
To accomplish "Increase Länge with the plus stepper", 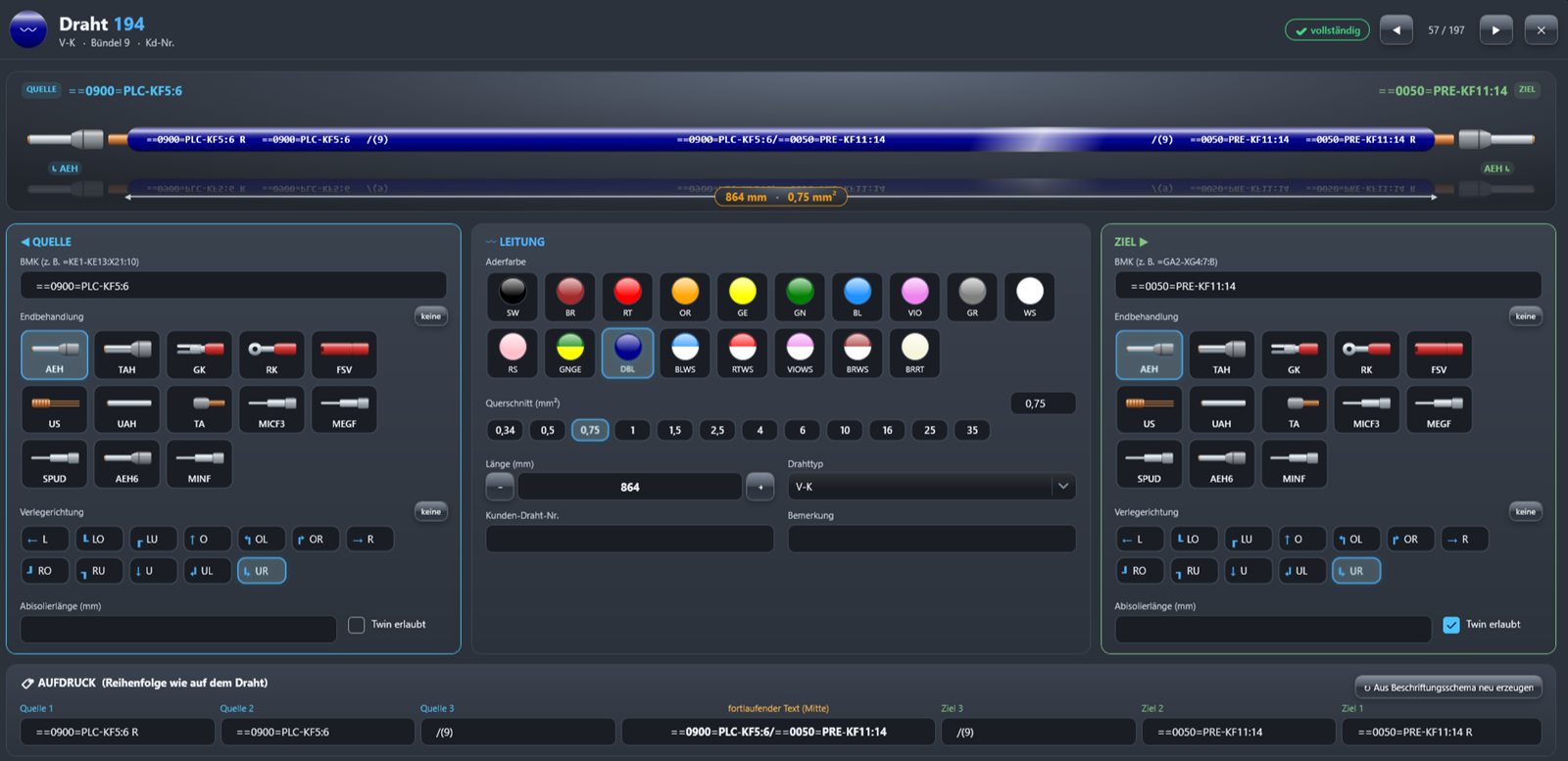I will tap(760, 487).
